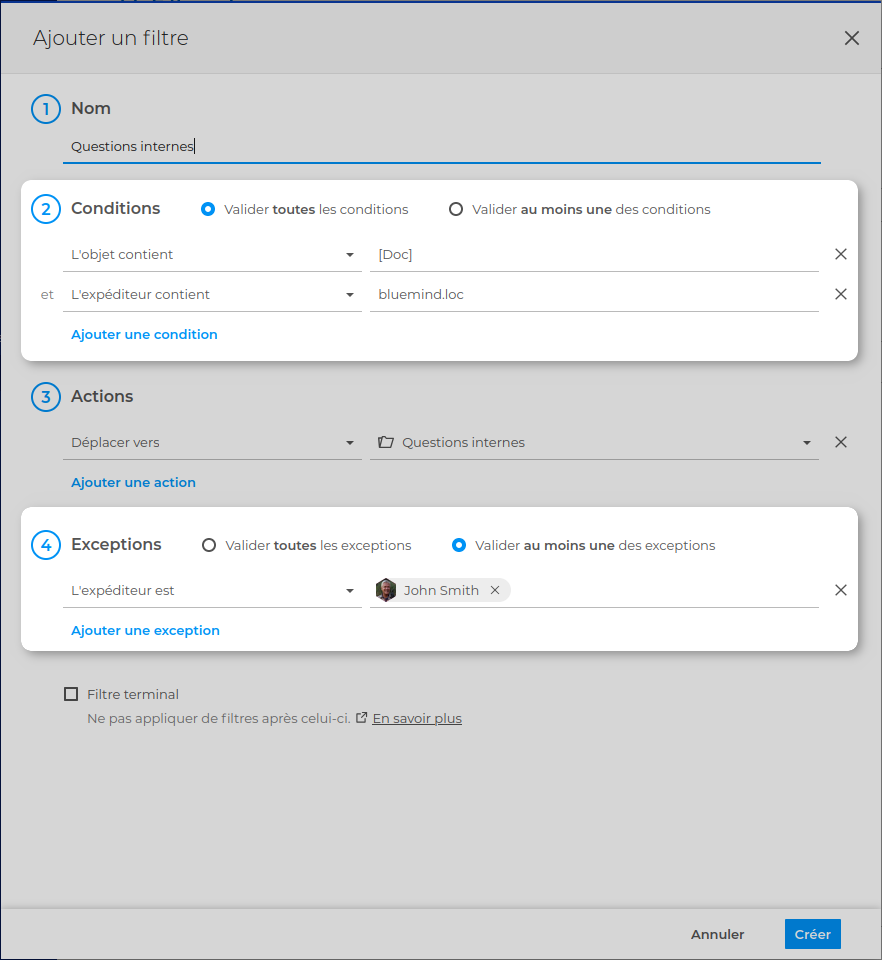This screenshot has width=882, height=960.
Task: Remove the "L'objet contient" condition row
Action: coord(840,254)
